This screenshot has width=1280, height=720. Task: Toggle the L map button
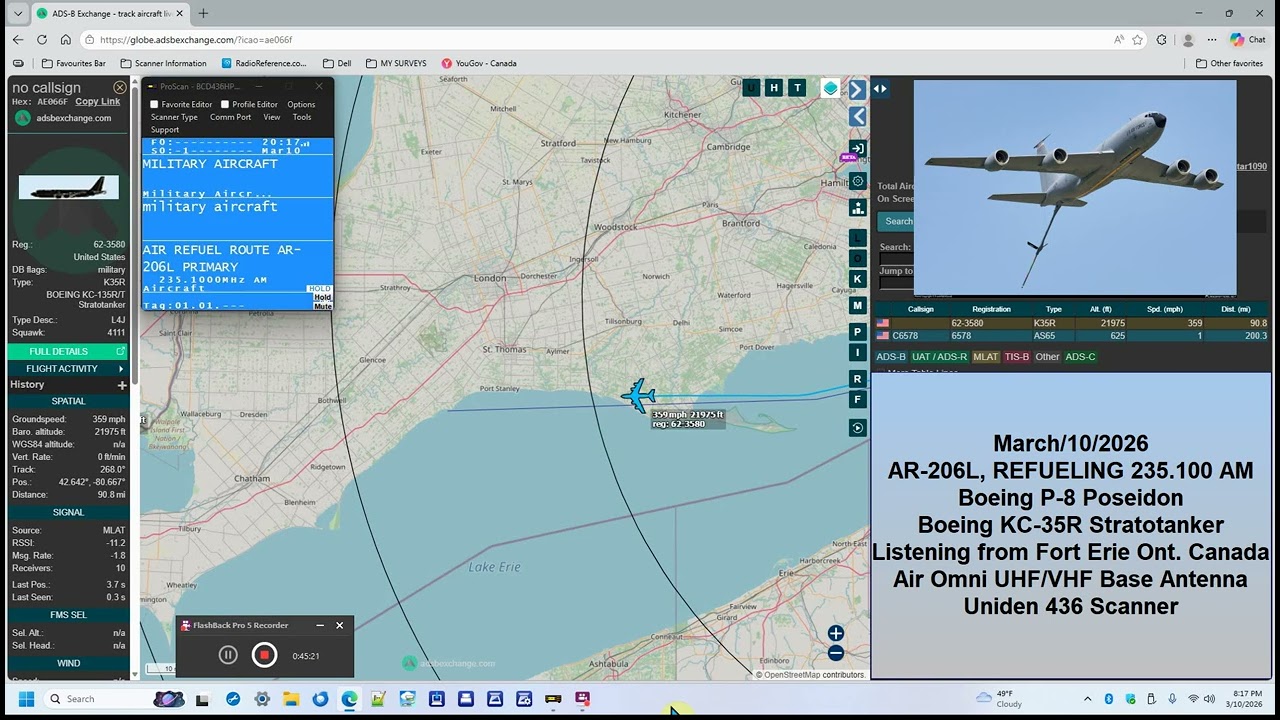point(857,238)
